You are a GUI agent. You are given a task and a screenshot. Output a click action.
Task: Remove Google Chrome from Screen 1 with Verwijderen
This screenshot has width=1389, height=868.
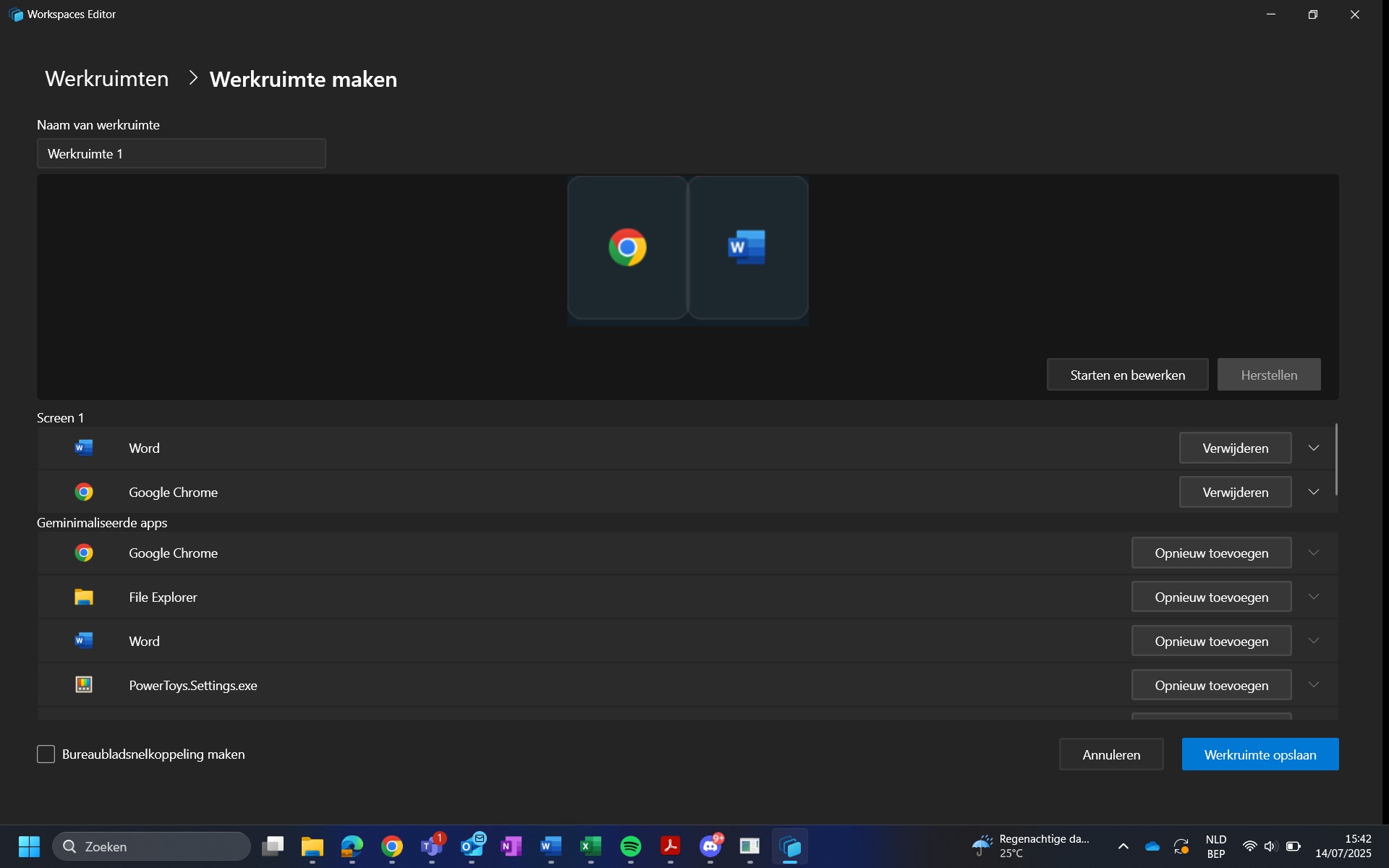[x=1235, y=492]
